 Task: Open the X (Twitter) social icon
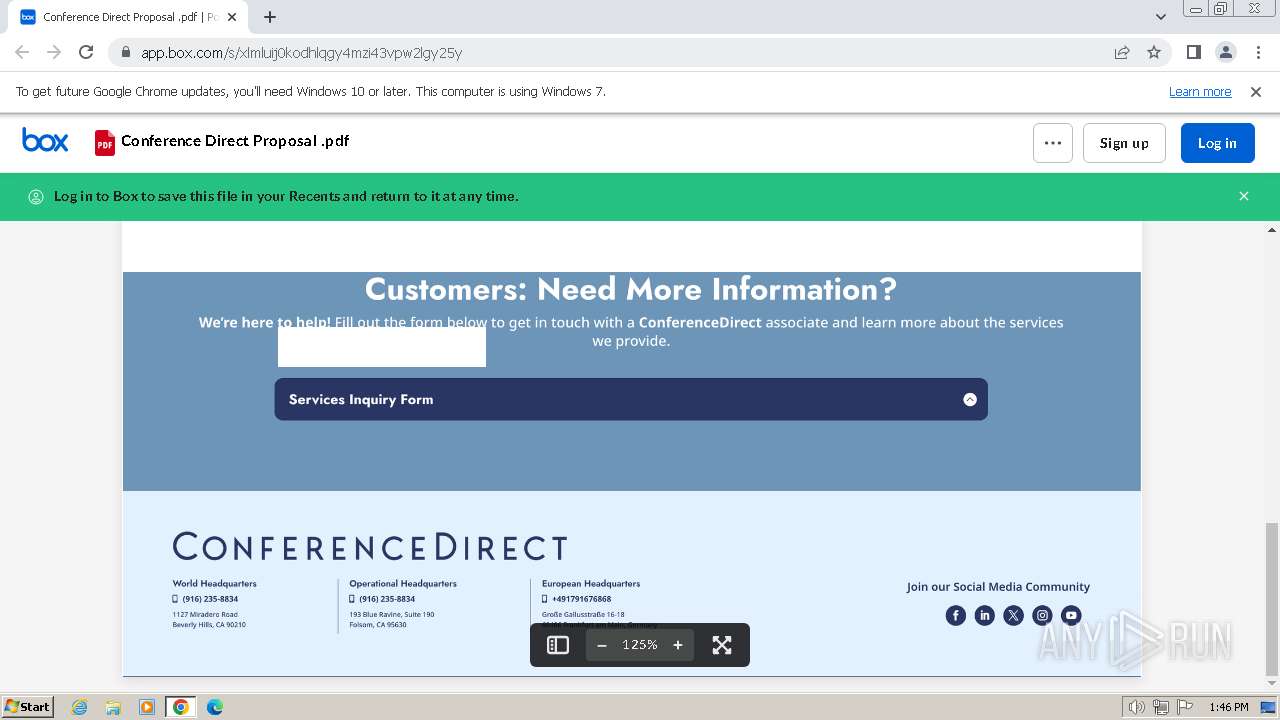tap(1014, 615)
